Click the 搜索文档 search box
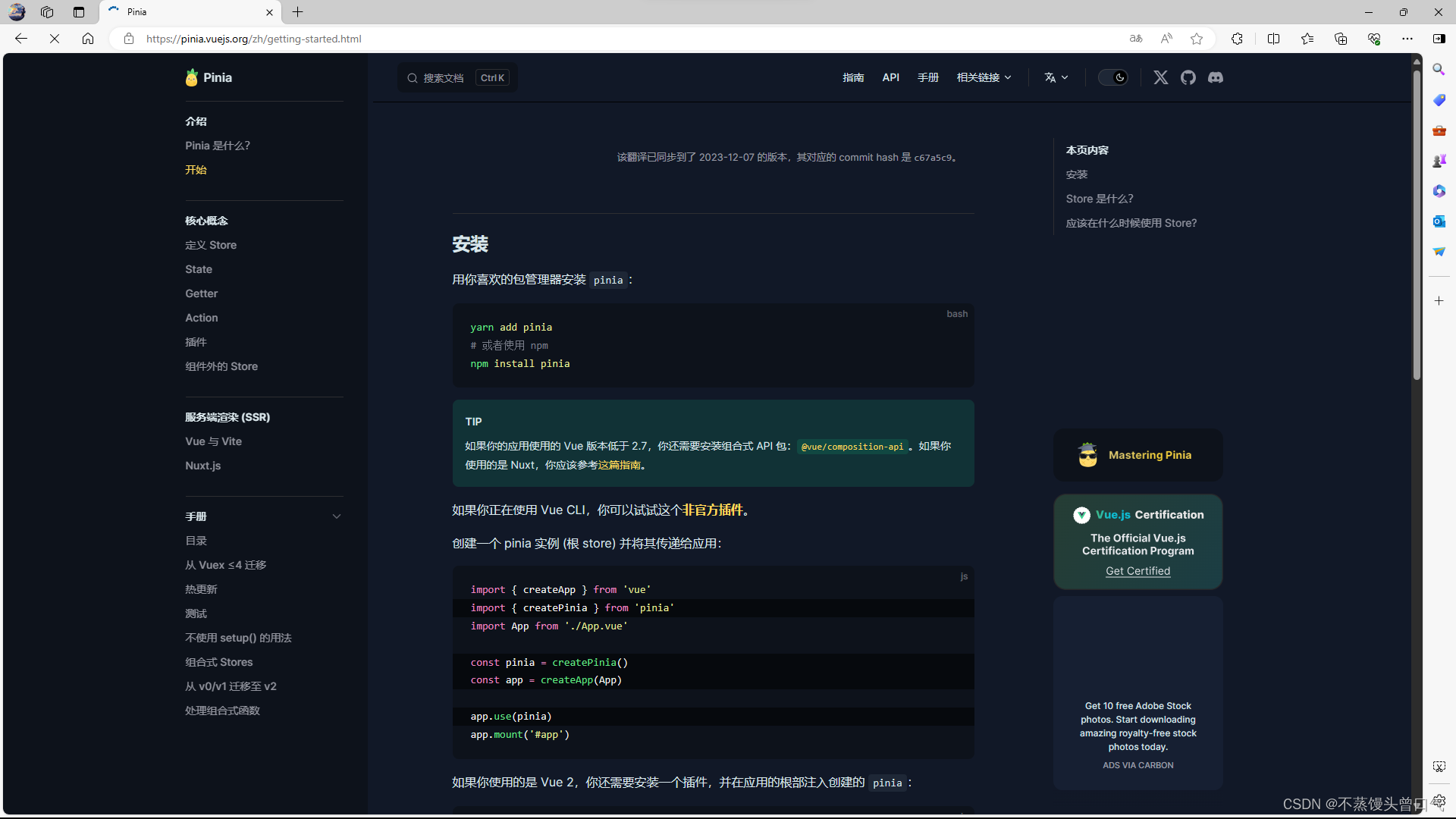1456x819 pixels. [457, 77]
